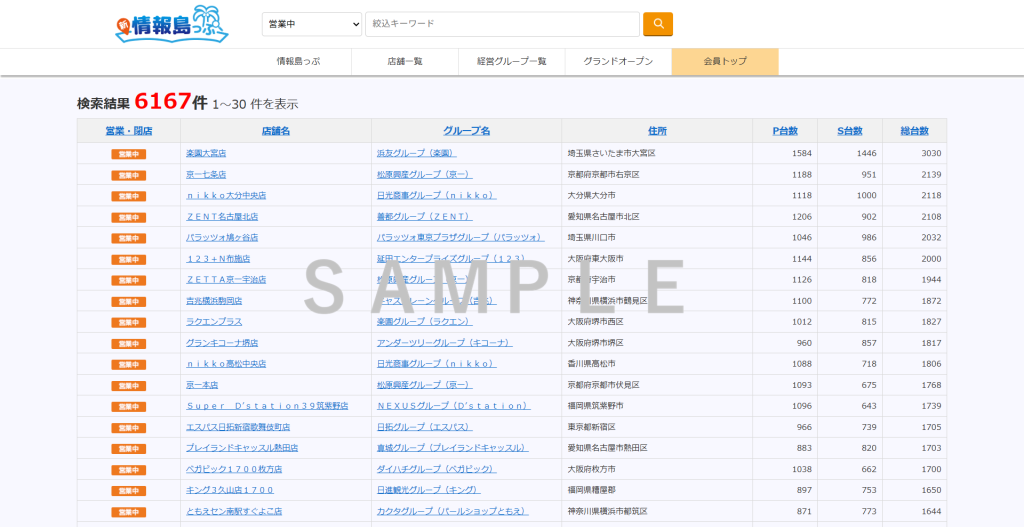
Task: Sort by 営業・閉店 column header
Action: (x=129, y=131)
